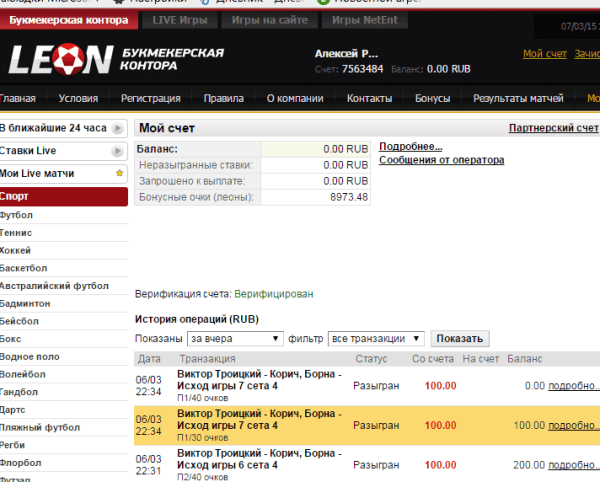Click Подробнее... balance link
This screenshot has width=600, height=482.
pyautogui.click(x=411, y=147)
